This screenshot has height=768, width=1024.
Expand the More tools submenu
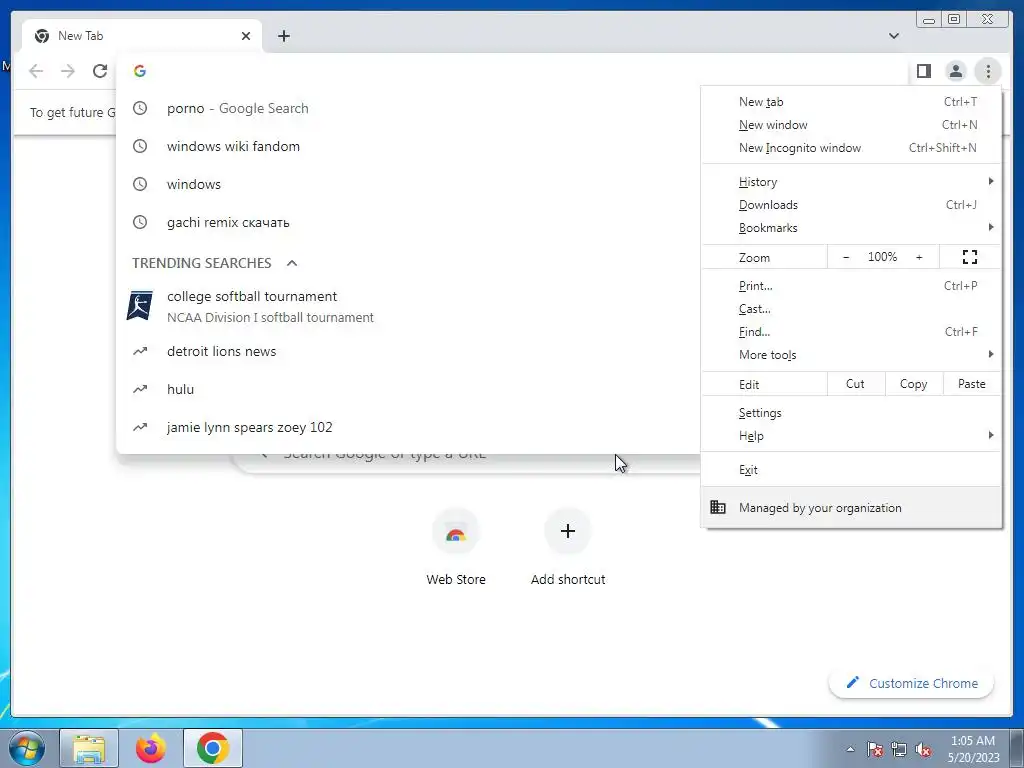852,355
